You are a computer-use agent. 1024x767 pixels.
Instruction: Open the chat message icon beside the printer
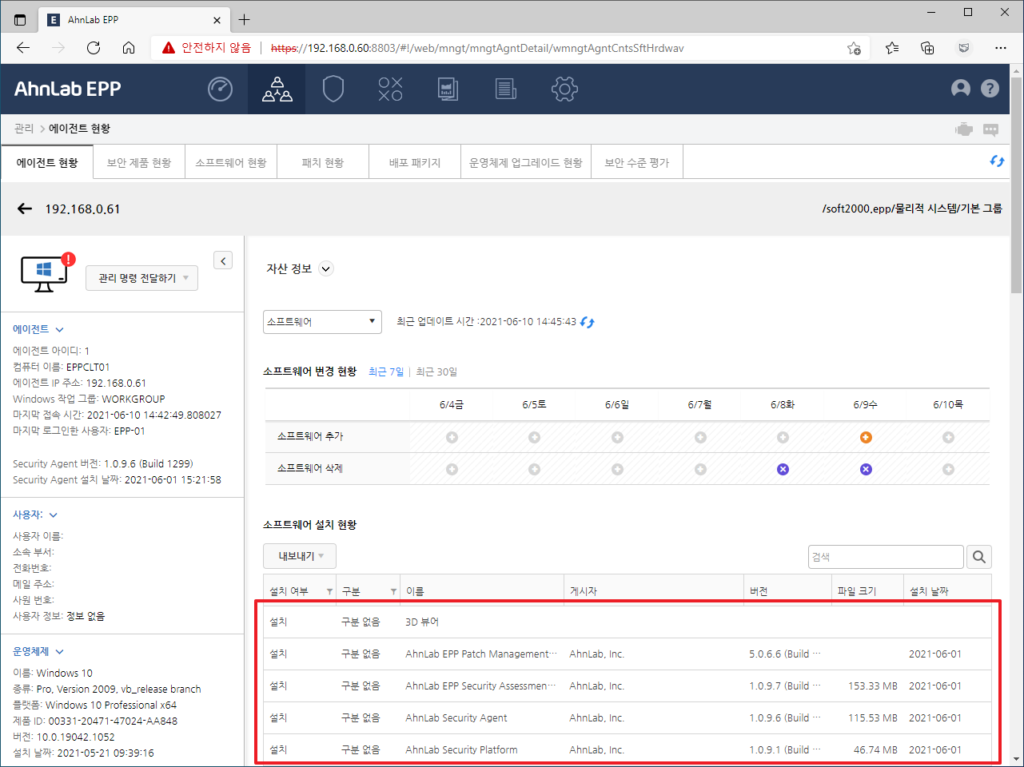coord(993,128)
